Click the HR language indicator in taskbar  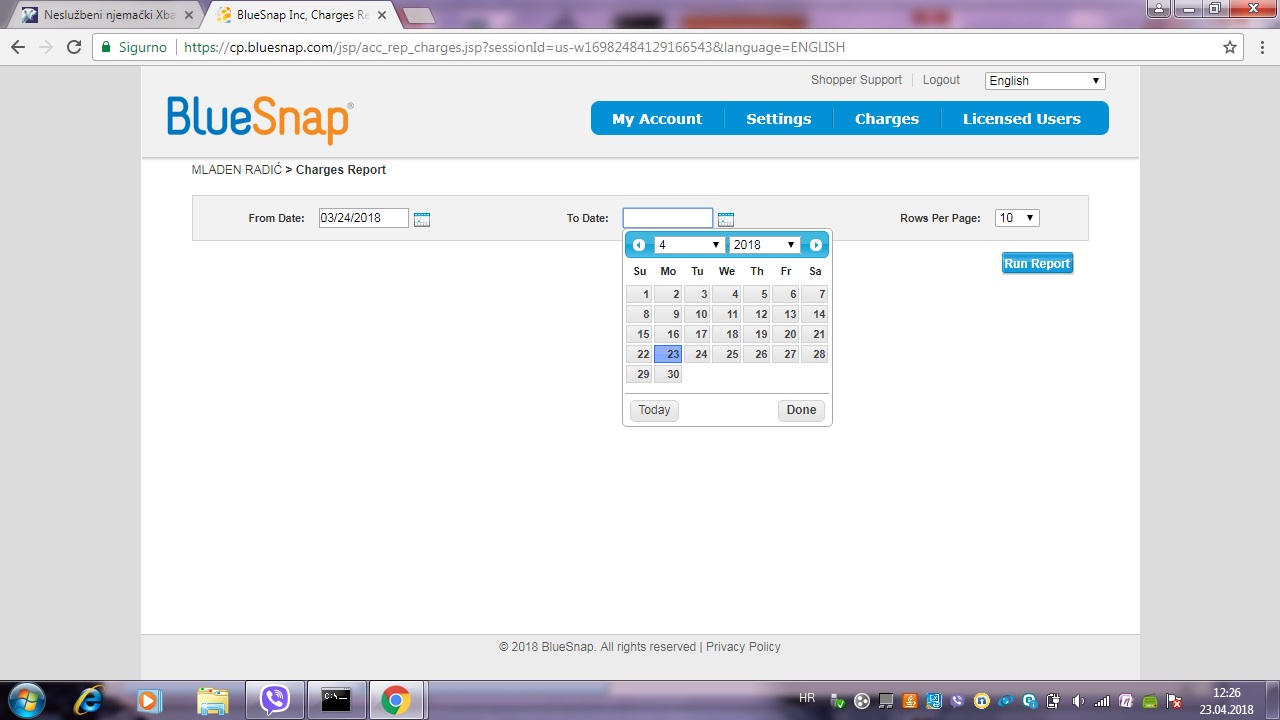(x=807, y=697)
